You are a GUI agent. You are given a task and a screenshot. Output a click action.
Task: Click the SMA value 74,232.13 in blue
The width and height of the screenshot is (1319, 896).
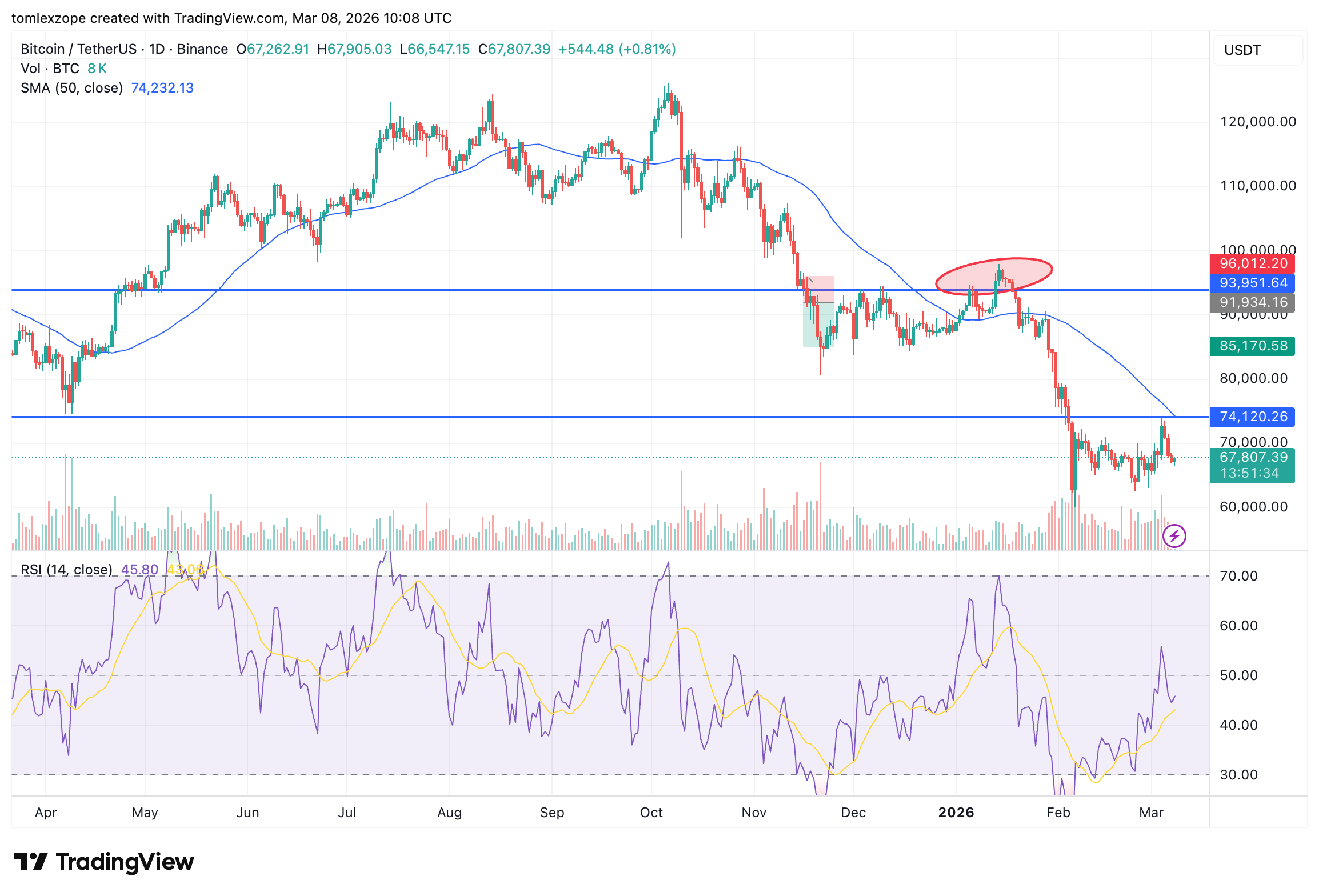(x=163, y=87)
